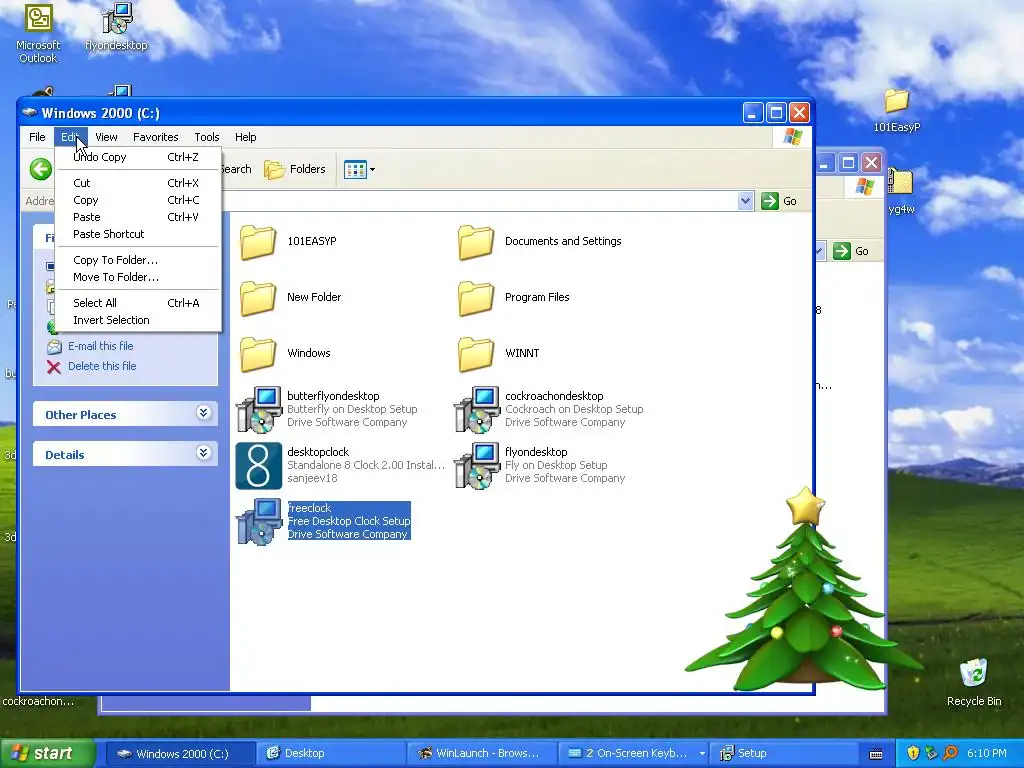Open the 101EASYP folder icon
This screenshot has width=1024, height=768.
257,242
